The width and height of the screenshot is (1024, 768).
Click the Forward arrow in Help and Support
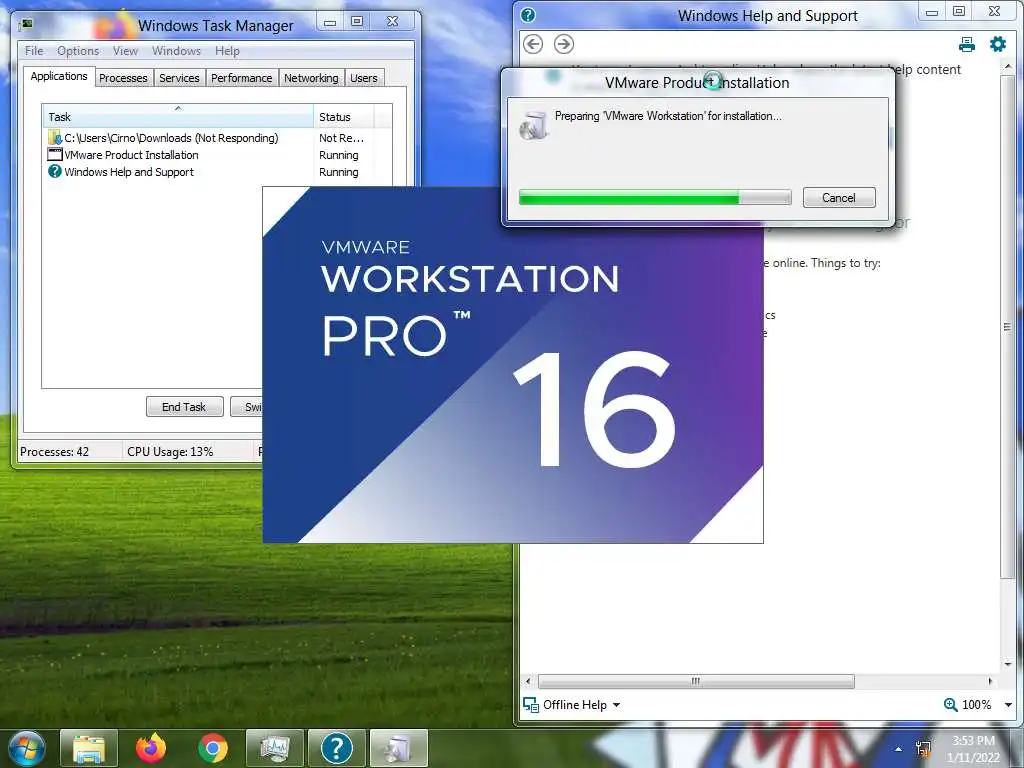(564, 44)
